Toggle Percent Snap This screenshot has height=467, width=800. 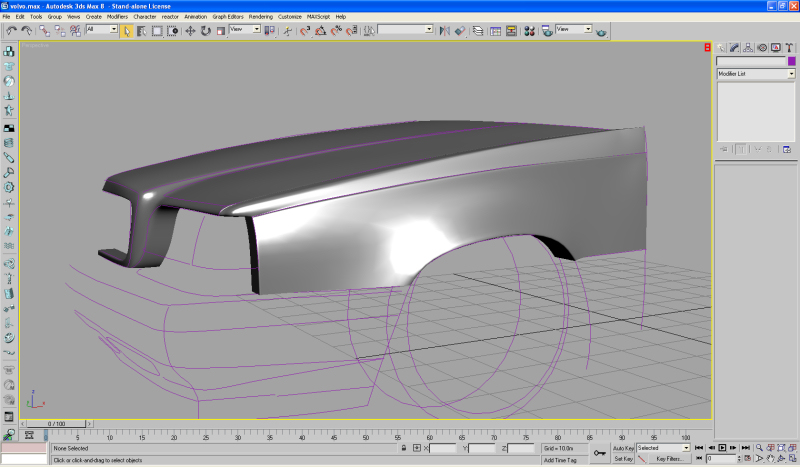pos(336,31)
